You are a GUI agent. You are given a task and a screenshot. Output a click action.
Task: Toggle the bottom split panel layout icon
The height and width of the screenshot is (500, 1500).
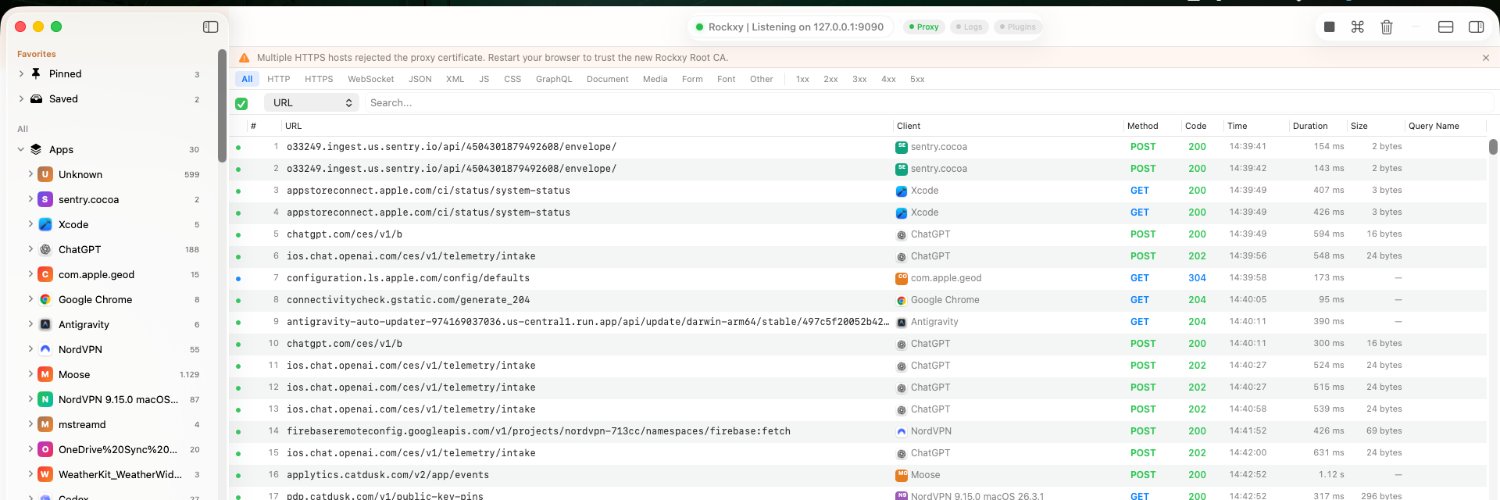[1446, 27]
